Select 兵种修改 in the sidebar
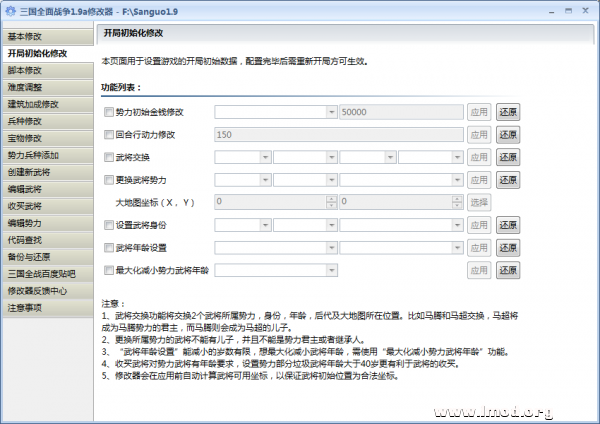This screenshot has width=600, height=424. coord(46,121)
